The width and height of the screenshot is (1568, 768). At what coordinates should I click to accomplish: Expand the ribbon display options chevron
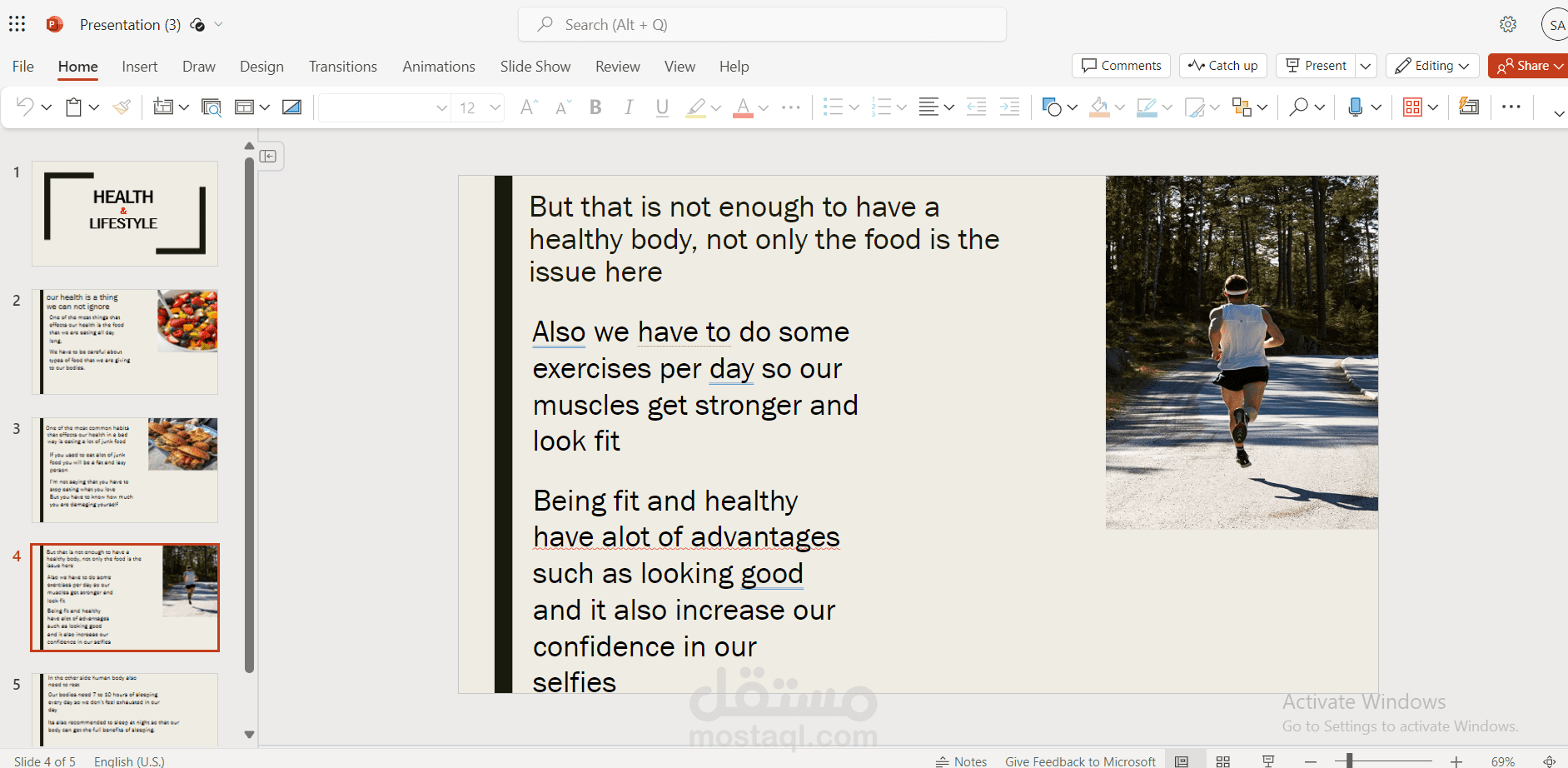click(x=1558, y=113)
